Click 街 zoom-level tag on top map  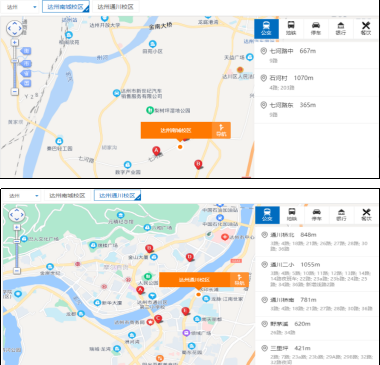click(x=26, y=51)
